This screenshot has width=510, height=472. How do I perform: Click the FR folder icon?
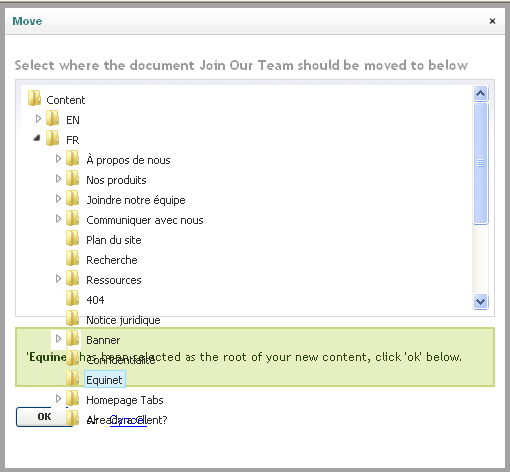pos(53,138)
